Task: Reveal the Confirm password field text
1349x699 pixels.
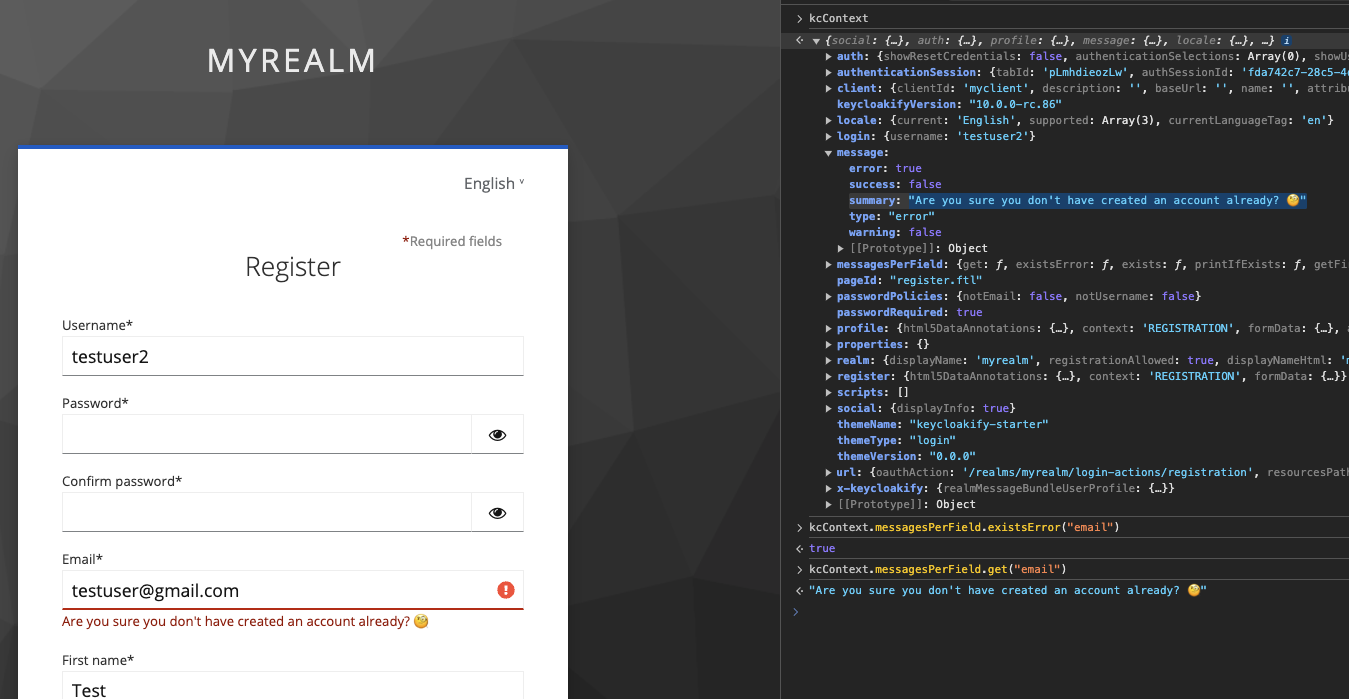Action: tap(497, 513)
